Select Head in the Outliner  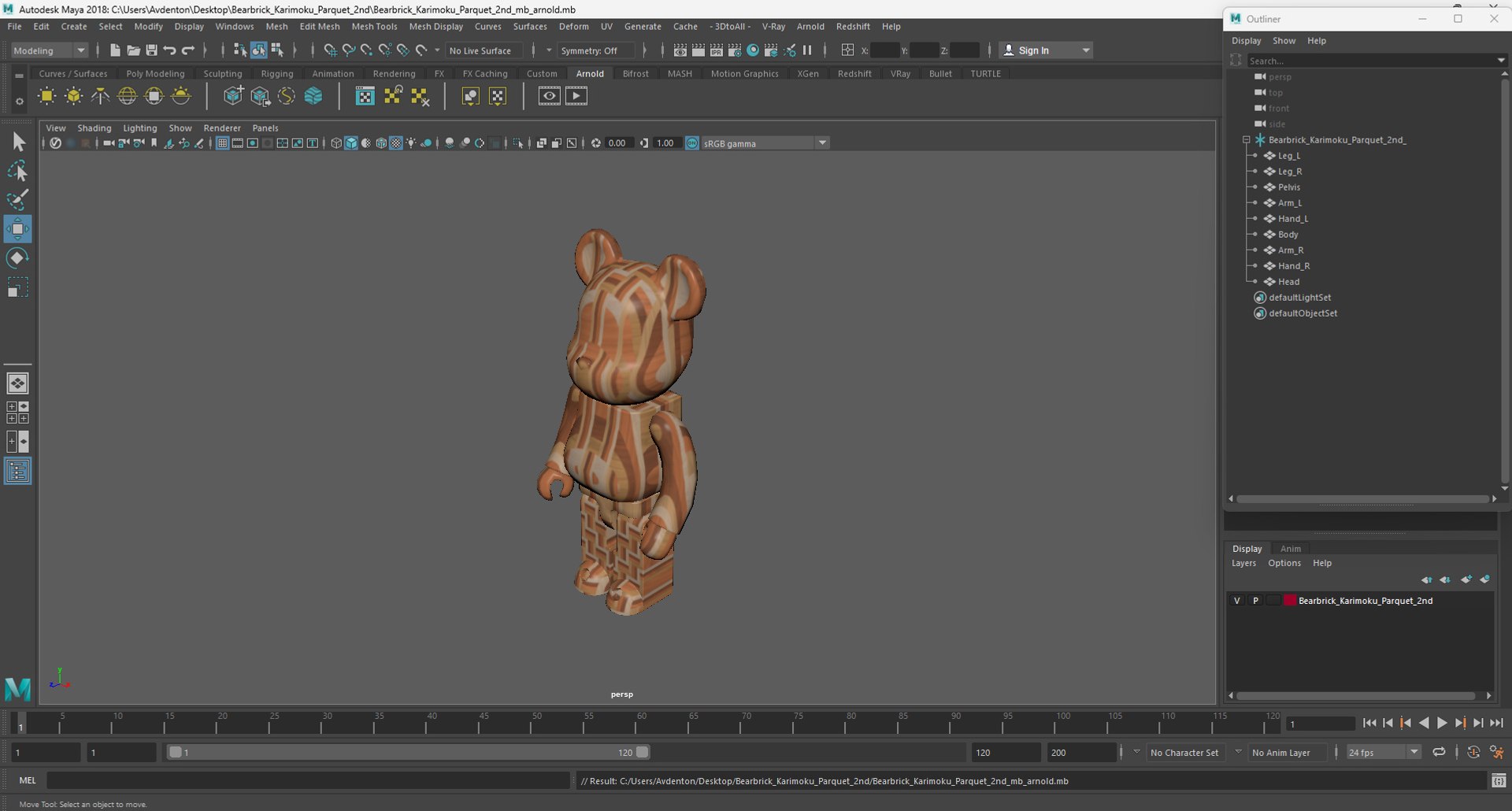[x=1288, y=282]
